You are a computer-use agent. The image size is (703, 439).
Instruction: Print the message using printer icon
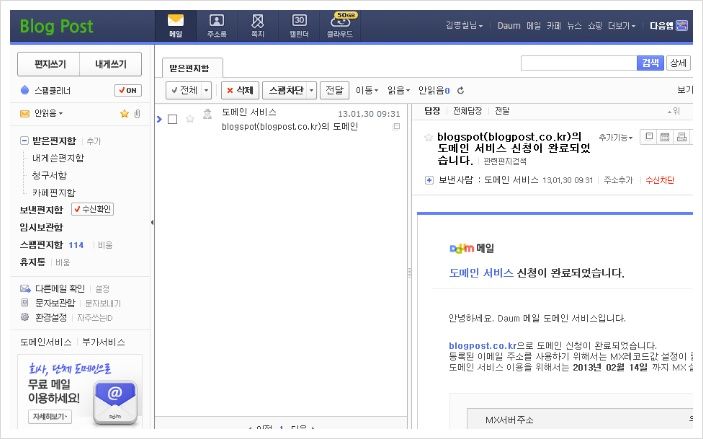click(x=681, y=136)
